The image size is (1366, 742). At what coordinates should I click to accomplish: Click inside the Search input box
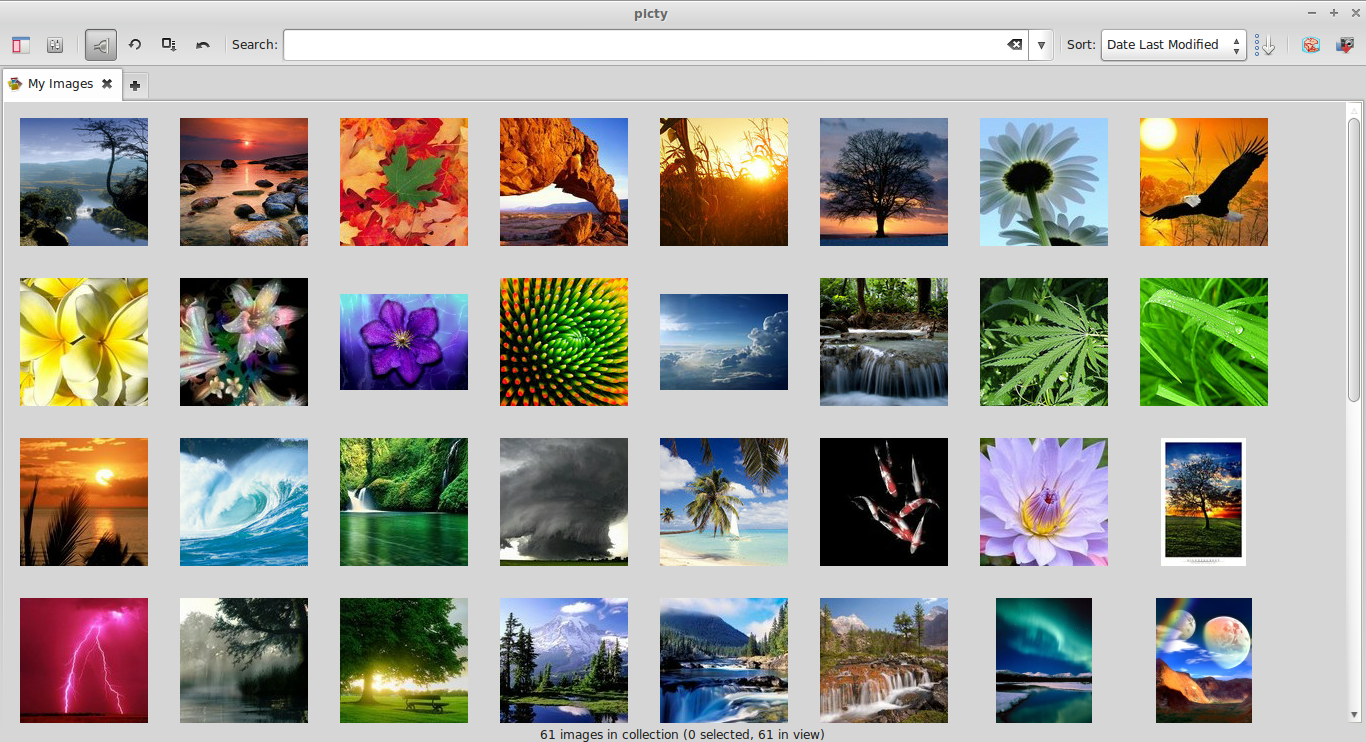point(640,44)
